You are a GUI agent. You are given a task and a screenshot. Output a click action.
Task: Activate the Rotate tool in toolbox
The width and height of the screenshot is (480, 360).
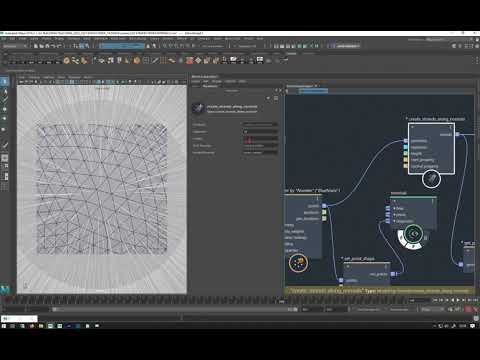coord(4,119)
